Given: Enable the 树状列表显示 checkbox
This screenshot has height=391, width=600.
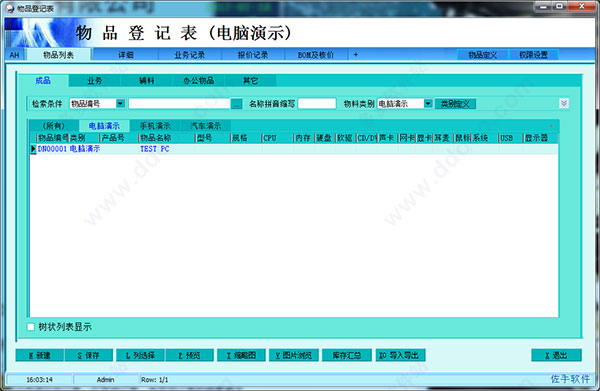Looking at the screenshot, I should pyautogui.click(x=31, y=327).
